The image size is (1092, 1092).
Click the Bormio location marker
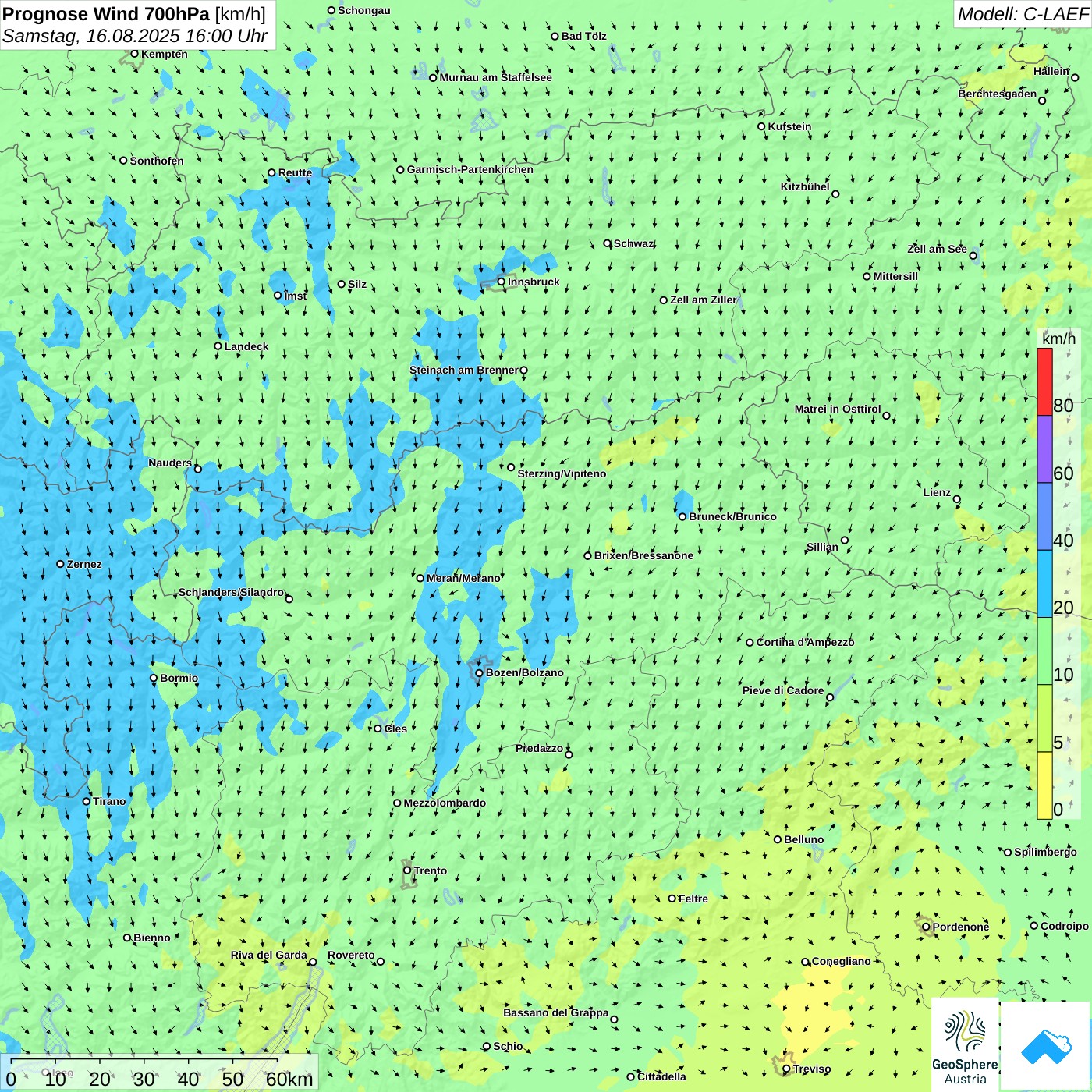click(154, 678)
